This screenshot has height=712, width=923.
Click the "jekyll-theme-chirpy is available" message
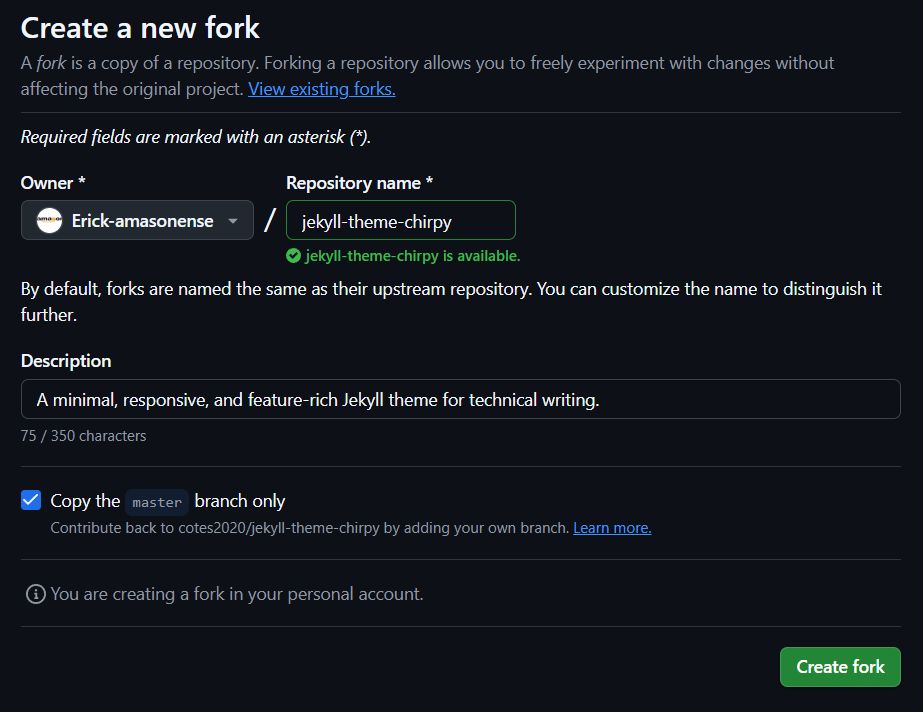412,256
